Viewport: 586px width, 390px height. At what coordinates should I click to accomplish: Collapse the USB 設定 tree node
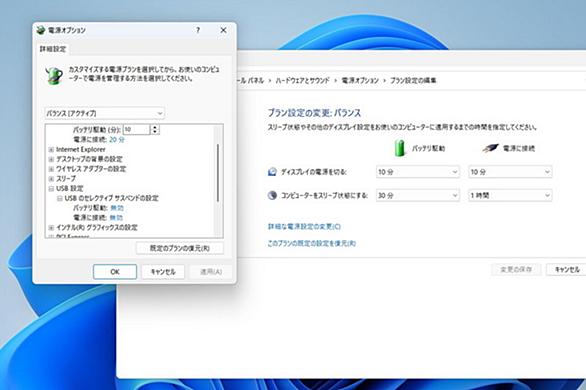[51, 188]
